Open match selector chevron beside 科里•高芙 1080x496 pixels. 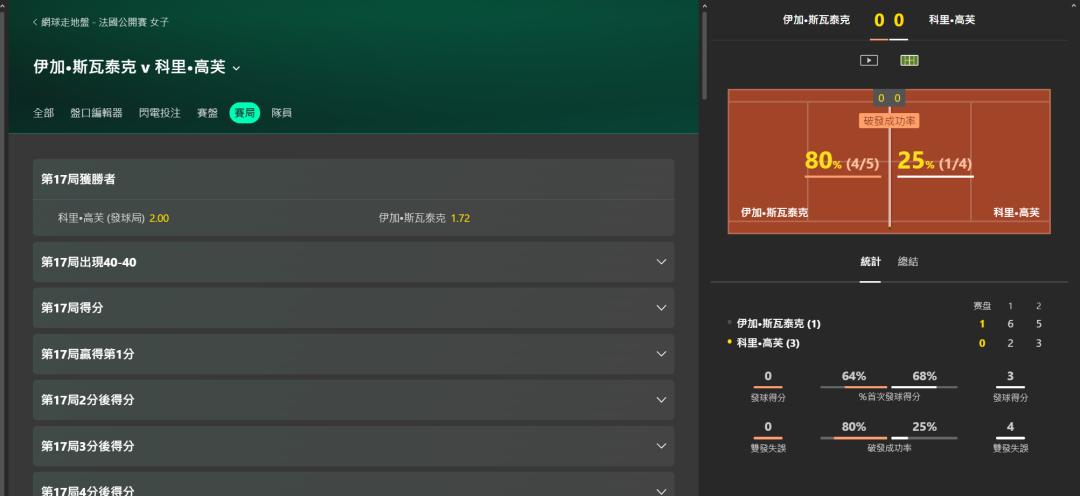pyautogui.click(x=237, y=69)
